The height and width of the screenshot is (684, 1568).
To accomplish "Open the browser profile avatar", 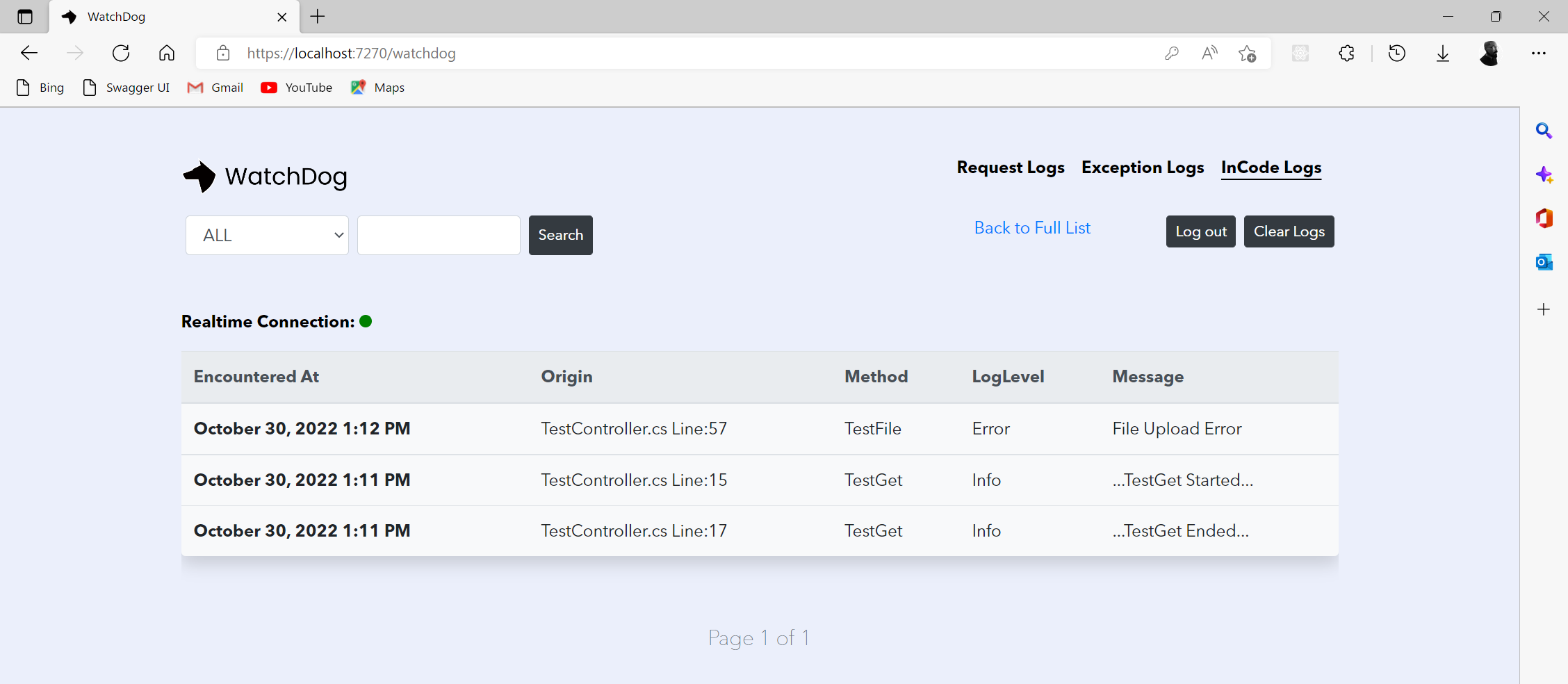I will (x=1490, y=53).
